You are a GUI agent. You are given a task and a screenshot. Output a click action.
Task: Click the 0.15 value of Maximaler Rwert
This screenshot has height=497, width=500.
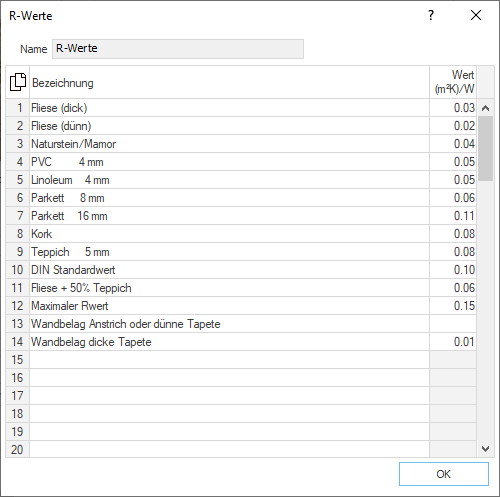(x=453, y=306)
